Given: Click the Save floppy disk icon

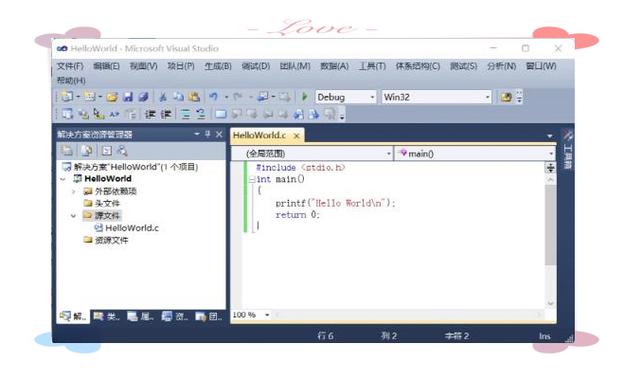Looking at the screenshot, I should click(x=128, y=97).
